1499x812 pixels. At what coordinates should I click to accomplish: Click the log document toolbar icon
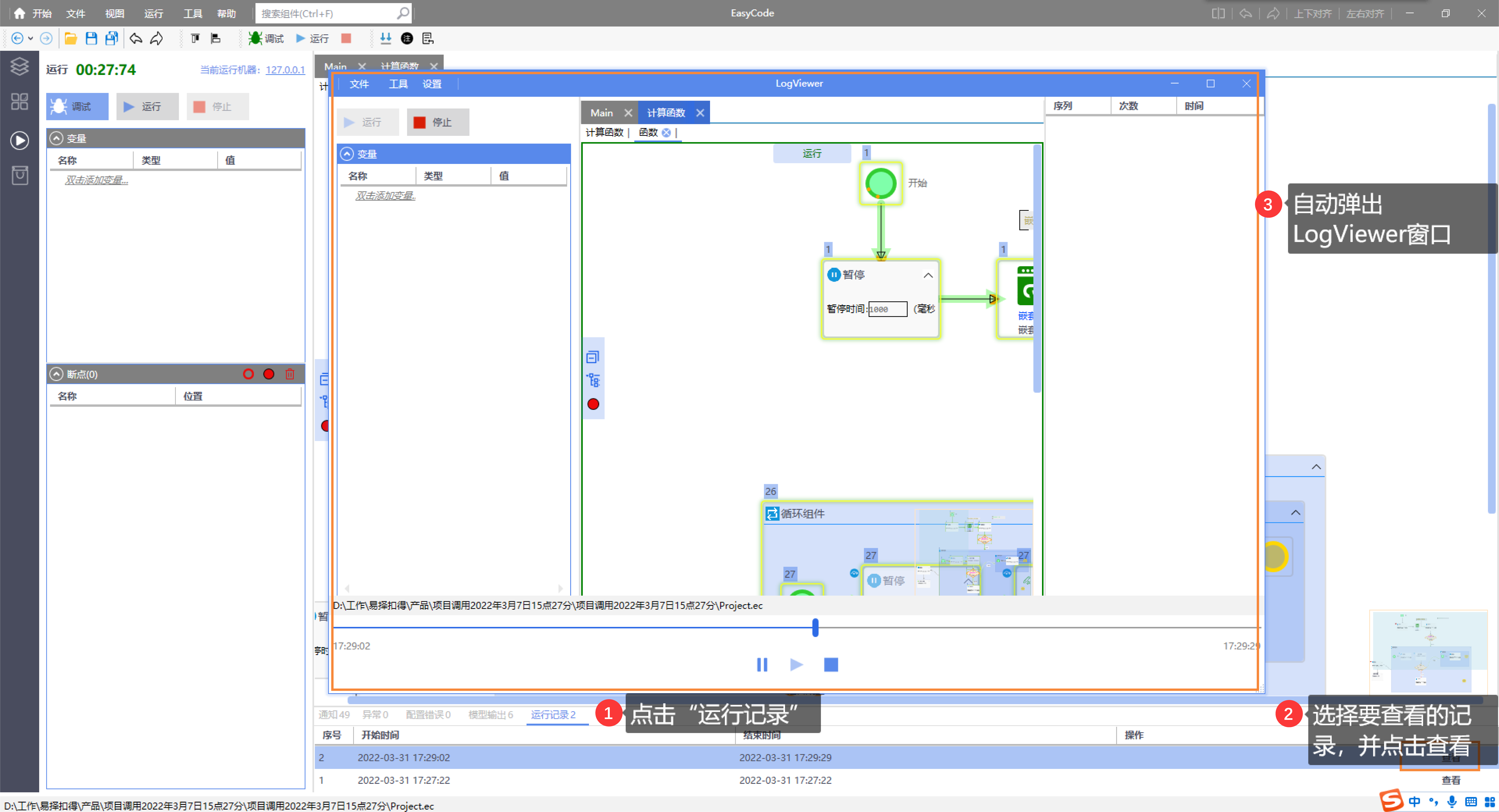tap(428, 38)
